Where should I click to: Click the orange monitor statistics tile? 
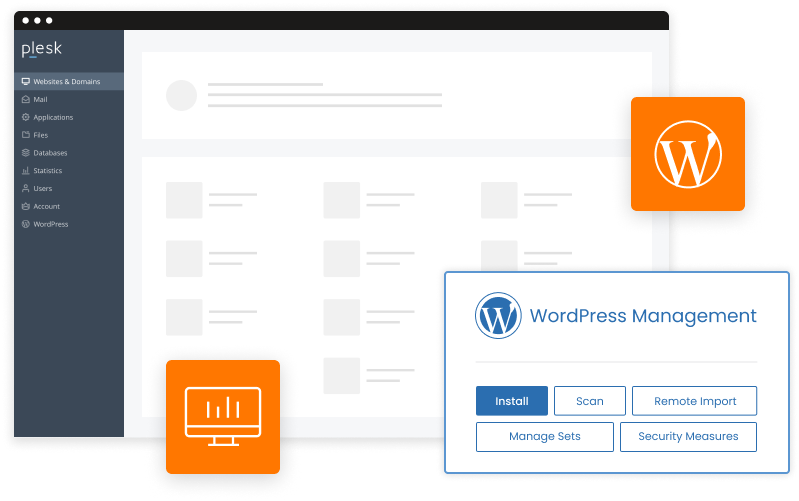click(223, 417)
